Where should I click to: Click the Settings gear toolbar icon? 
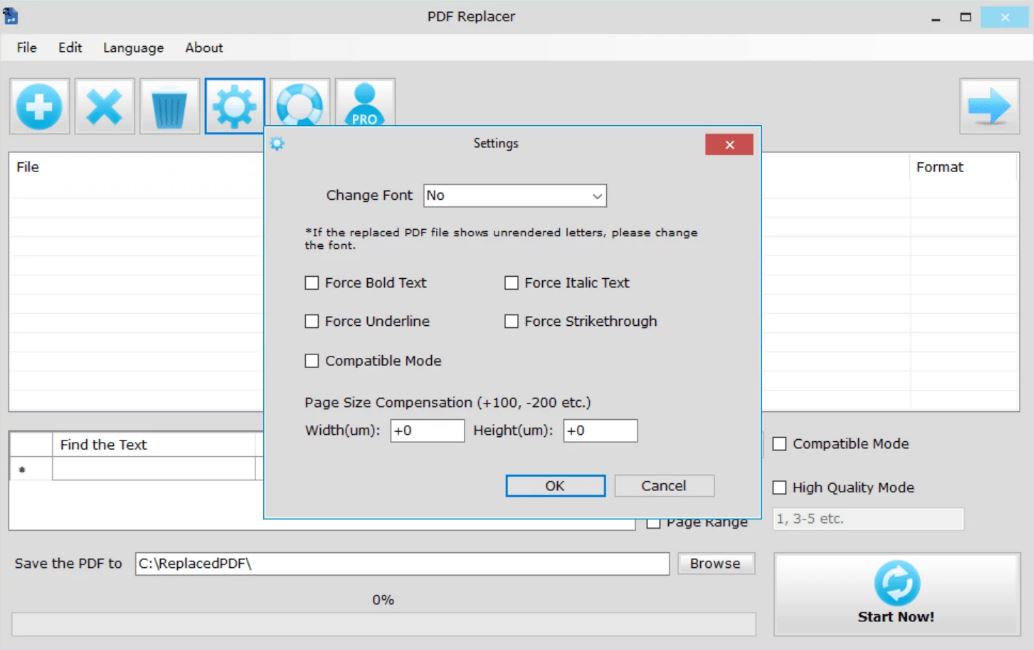click(235, 107)
